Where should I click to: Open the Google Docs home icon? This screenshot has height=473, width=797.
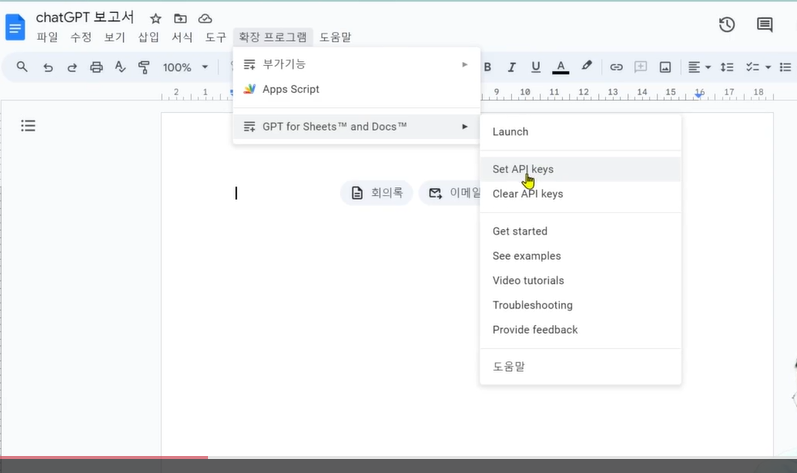15,27
